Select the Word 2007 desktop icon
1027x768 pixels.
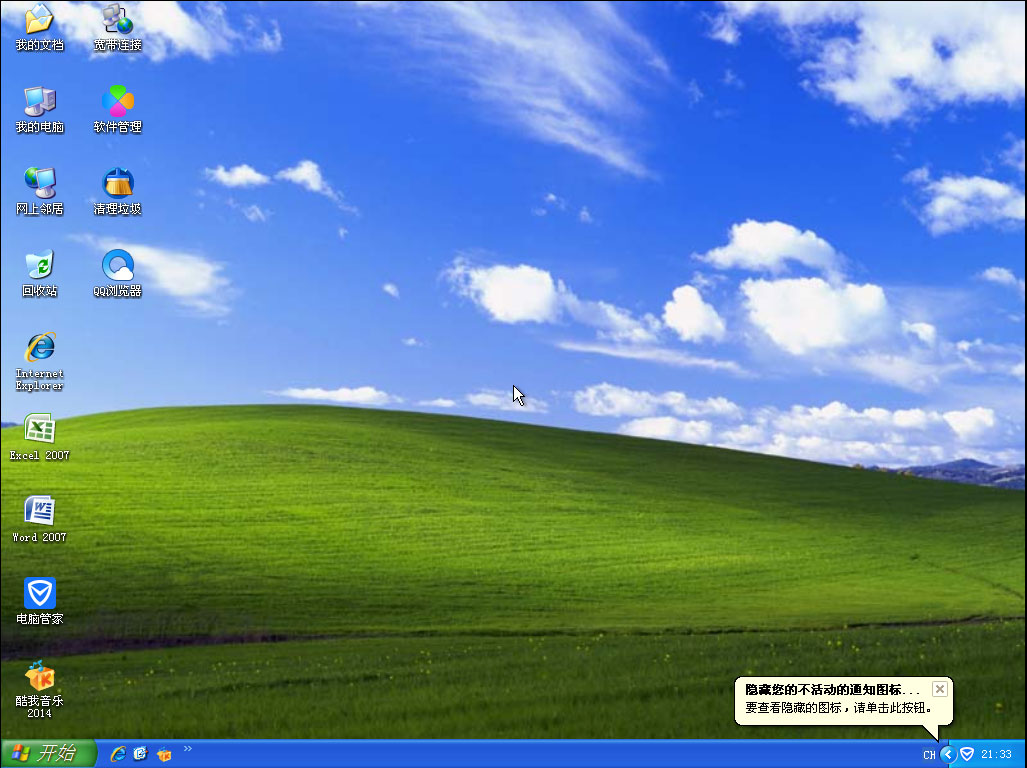pos(39,519)
